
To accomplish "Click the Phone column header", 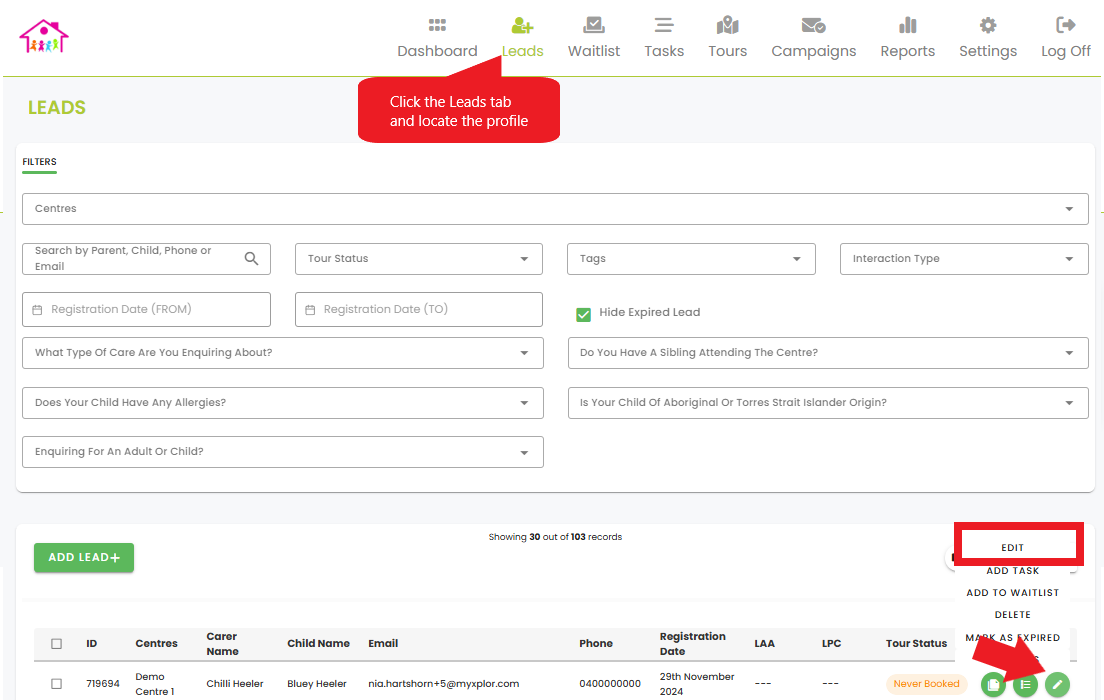I will [596, 644].
